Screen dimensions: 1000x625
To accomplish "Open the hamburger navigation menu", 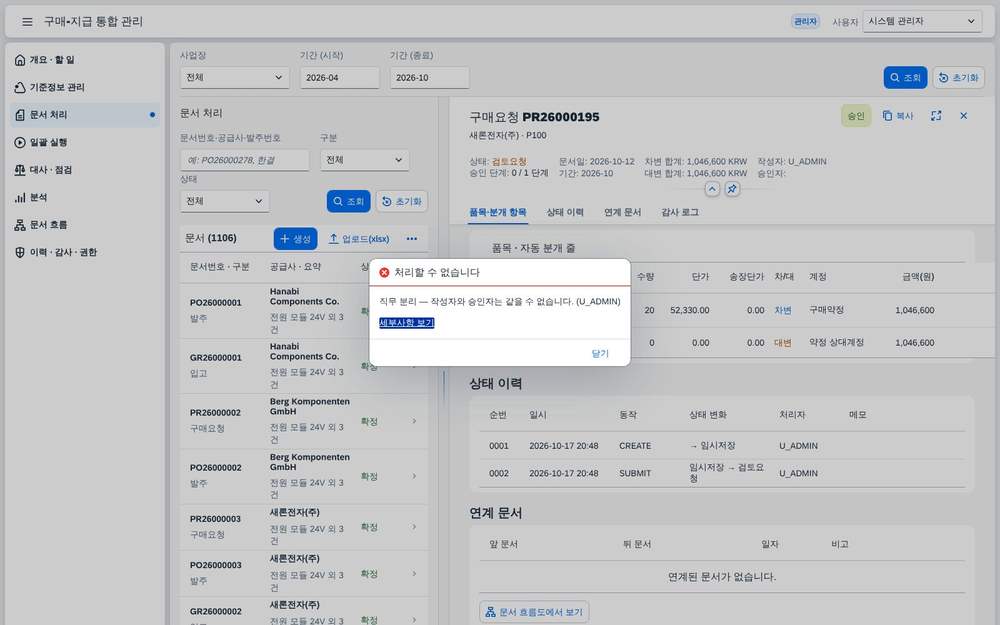I will coord(27,22).
